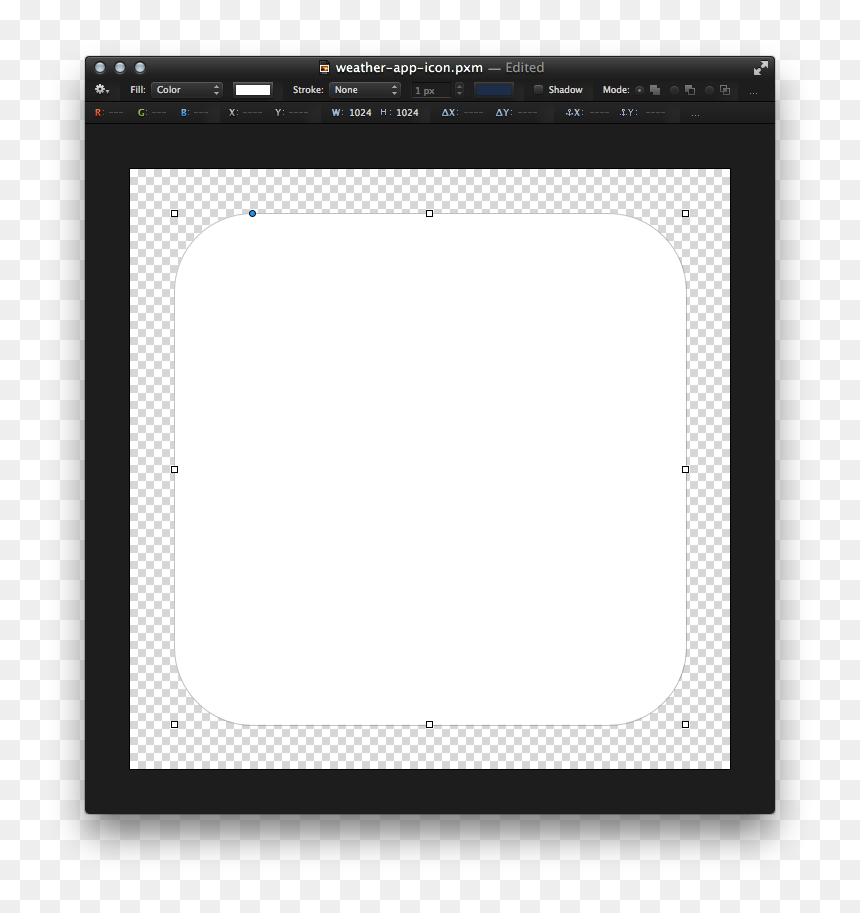Zoom the window with the third title button
The image size is (860, 913).
pyautogui.click(x=140, y=68)
